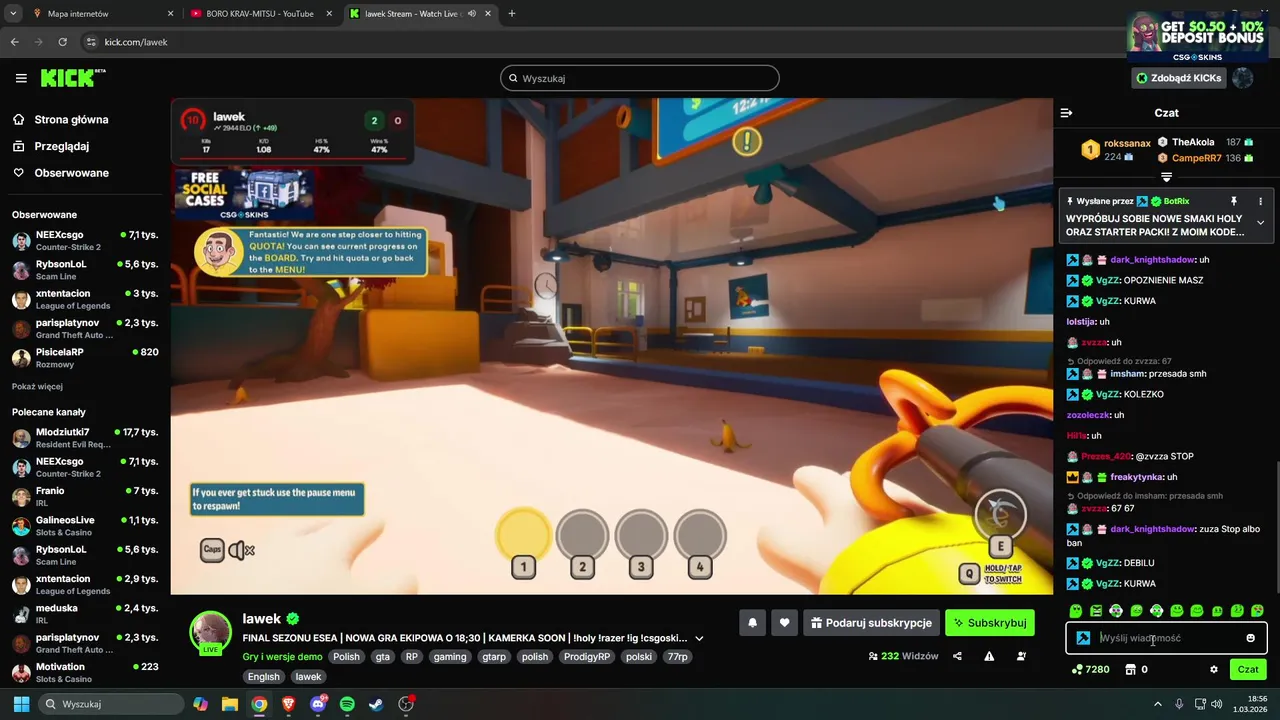The width and height of the screenshot is (1280, 720).
Task: Send message with green Czat button
Action: [x=1248, y=669]
